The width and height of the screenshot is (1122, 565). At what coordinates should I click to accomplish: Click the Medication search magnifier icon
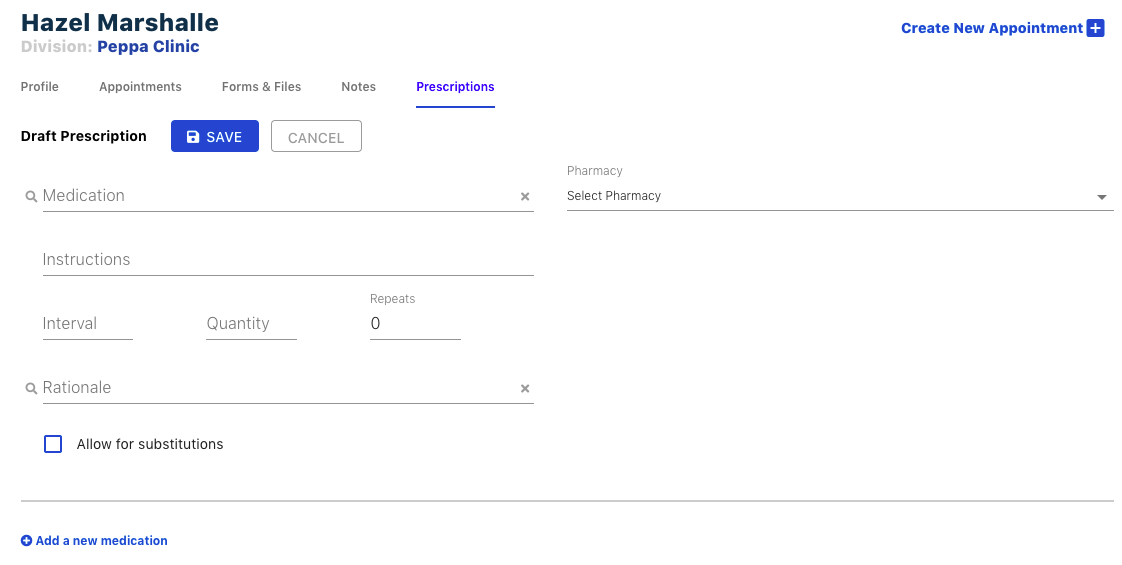[x=31, y=197]
